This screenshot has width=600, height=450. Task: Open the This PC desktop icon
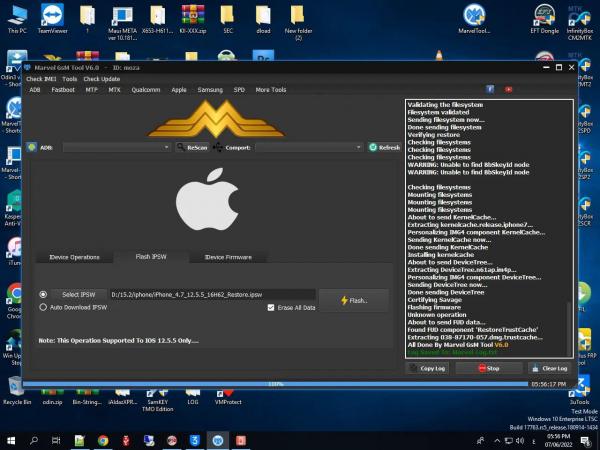tap(17, 19)
